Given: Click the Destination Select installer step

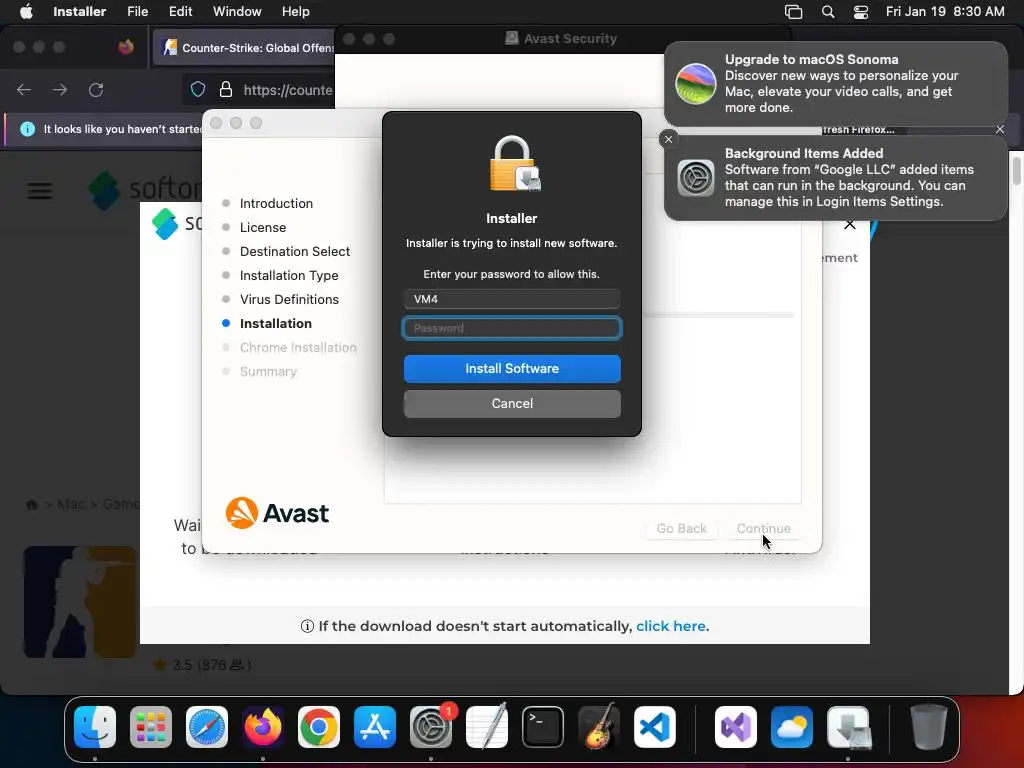Looking at the screenshot, I should (x=295, y=251).
